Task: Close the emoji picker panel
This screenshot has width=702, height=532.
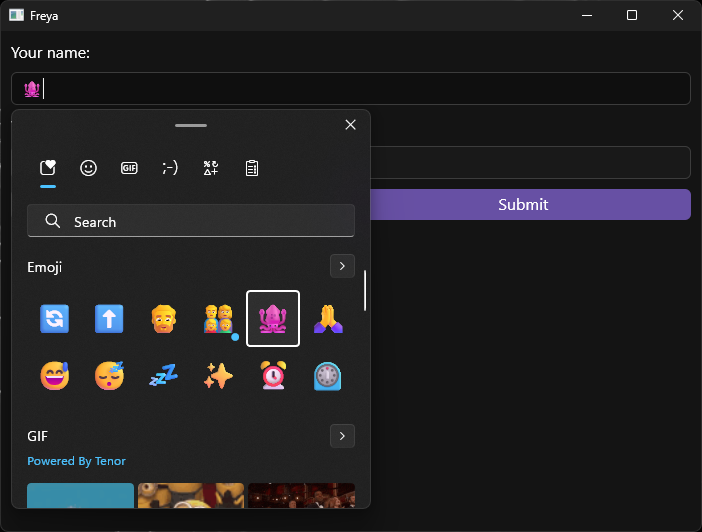Action: 350,125
